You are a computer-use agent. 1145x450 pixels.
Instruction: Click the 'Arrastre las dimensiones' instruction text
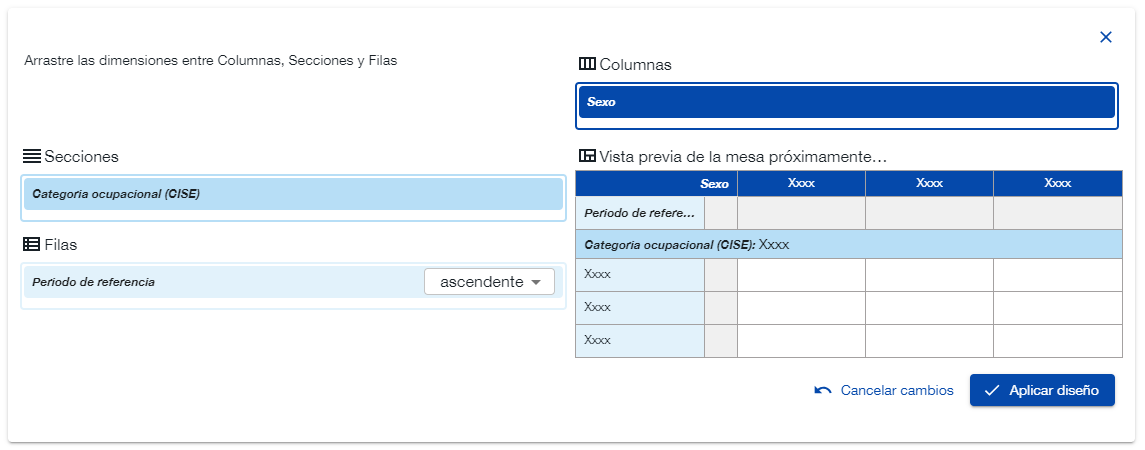pos(211,61)
